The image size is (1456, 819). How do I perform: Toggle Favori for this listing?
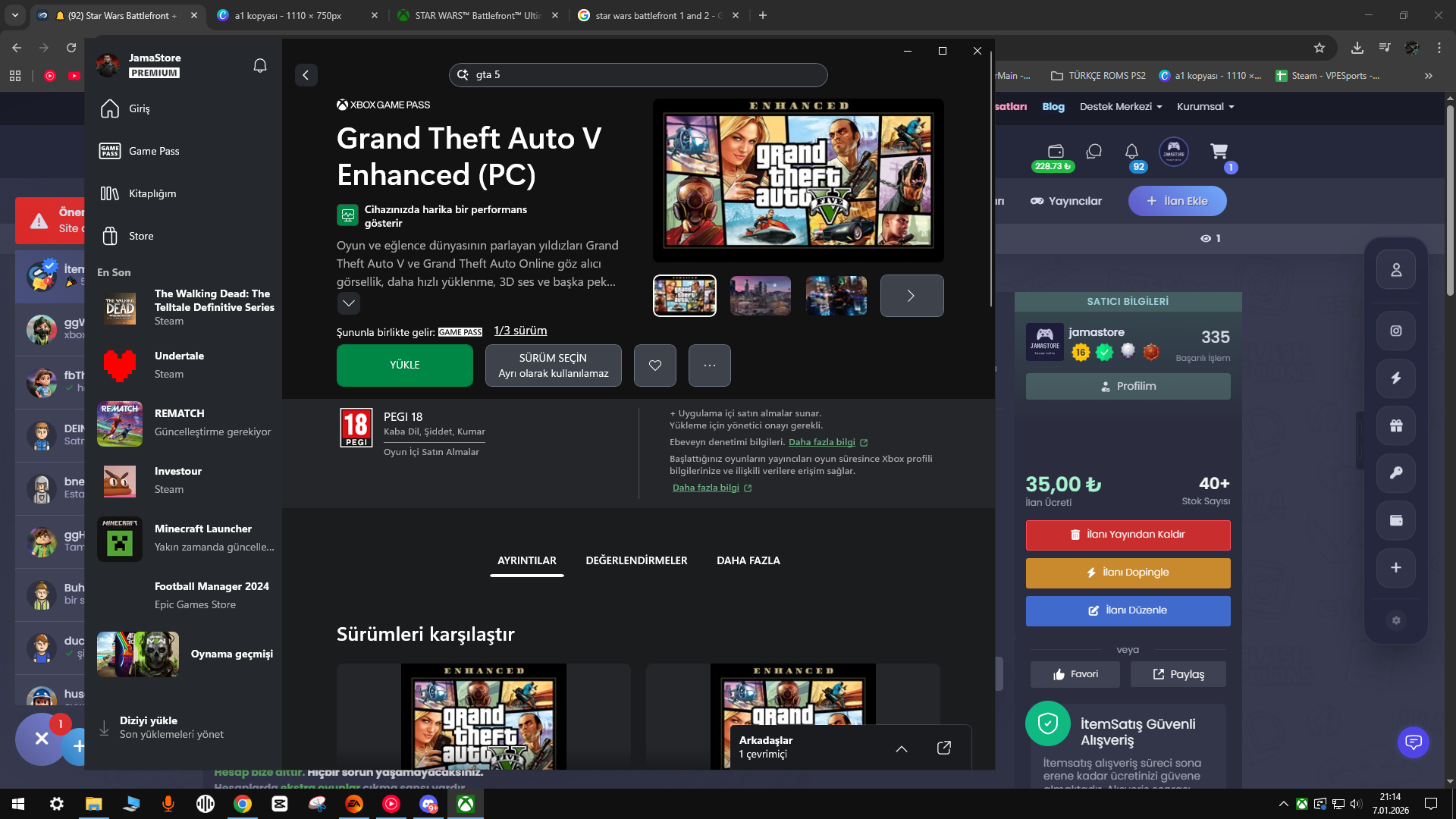point(1075,675)
